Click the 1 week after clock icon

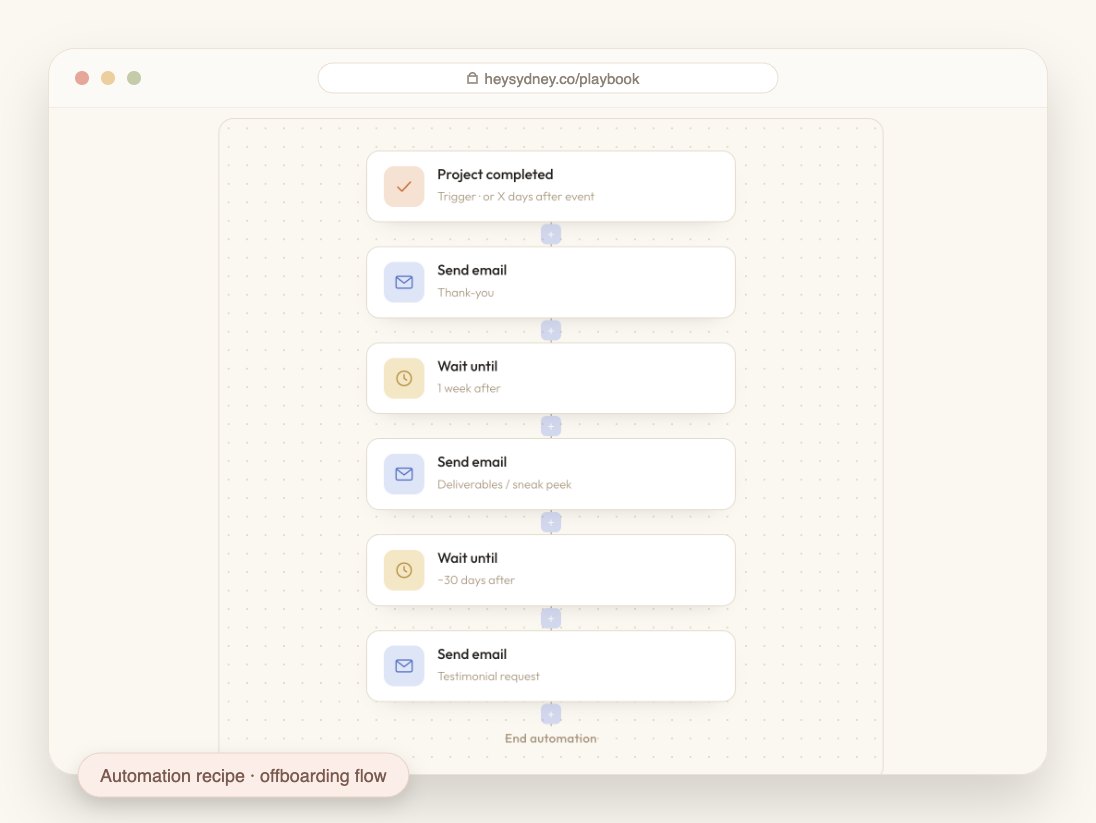pyautogui.click(x=404, y=378)
